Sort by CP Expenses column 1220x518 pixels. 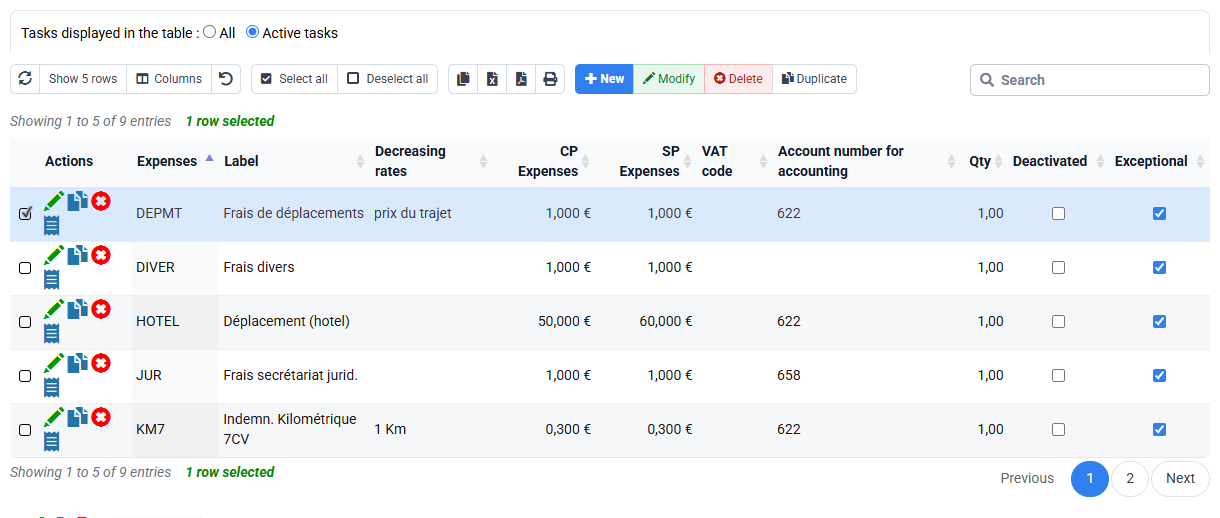(x=545, y=161)
